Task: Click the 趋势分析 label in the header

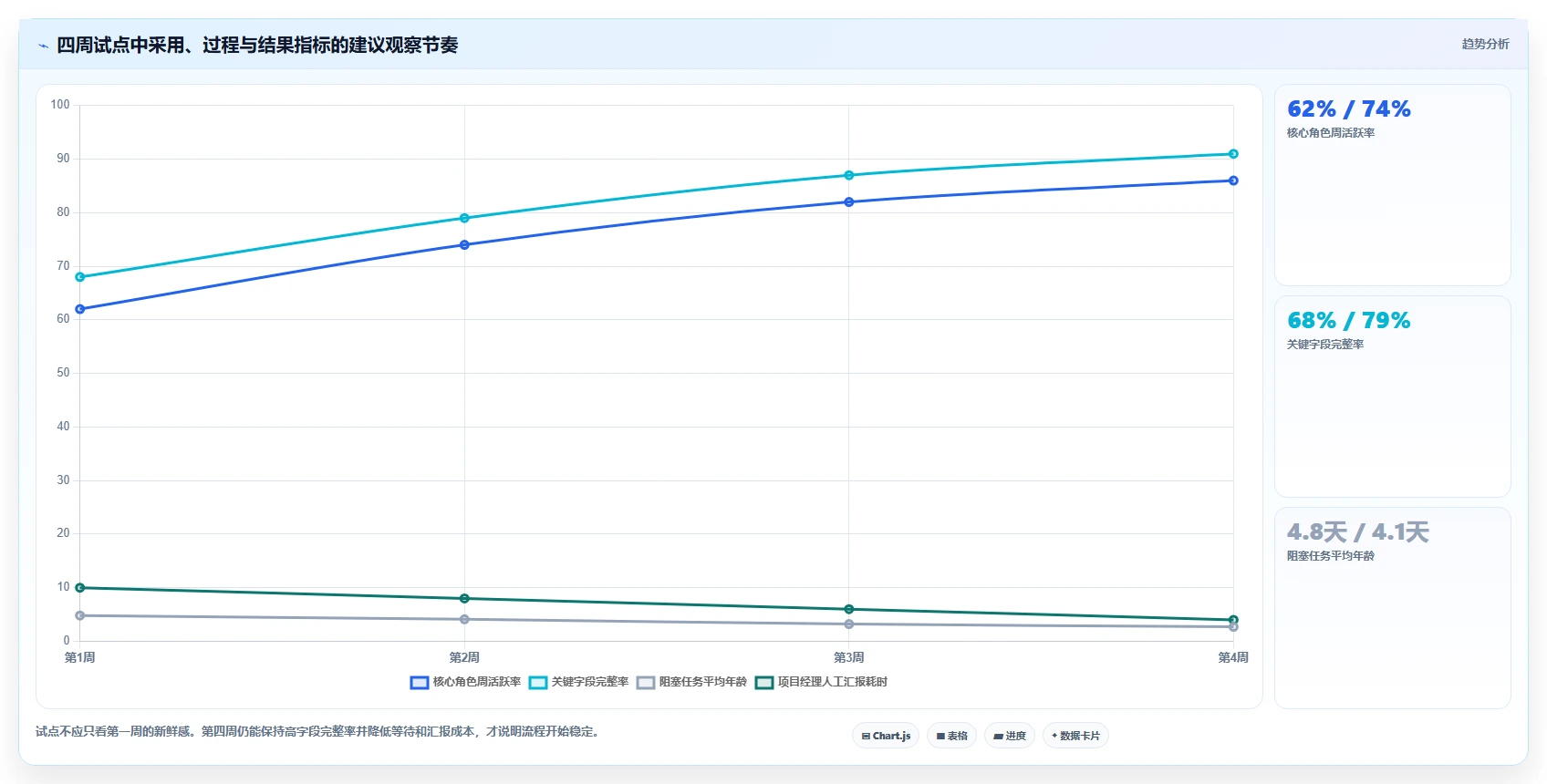Action: pos(1485,44)
